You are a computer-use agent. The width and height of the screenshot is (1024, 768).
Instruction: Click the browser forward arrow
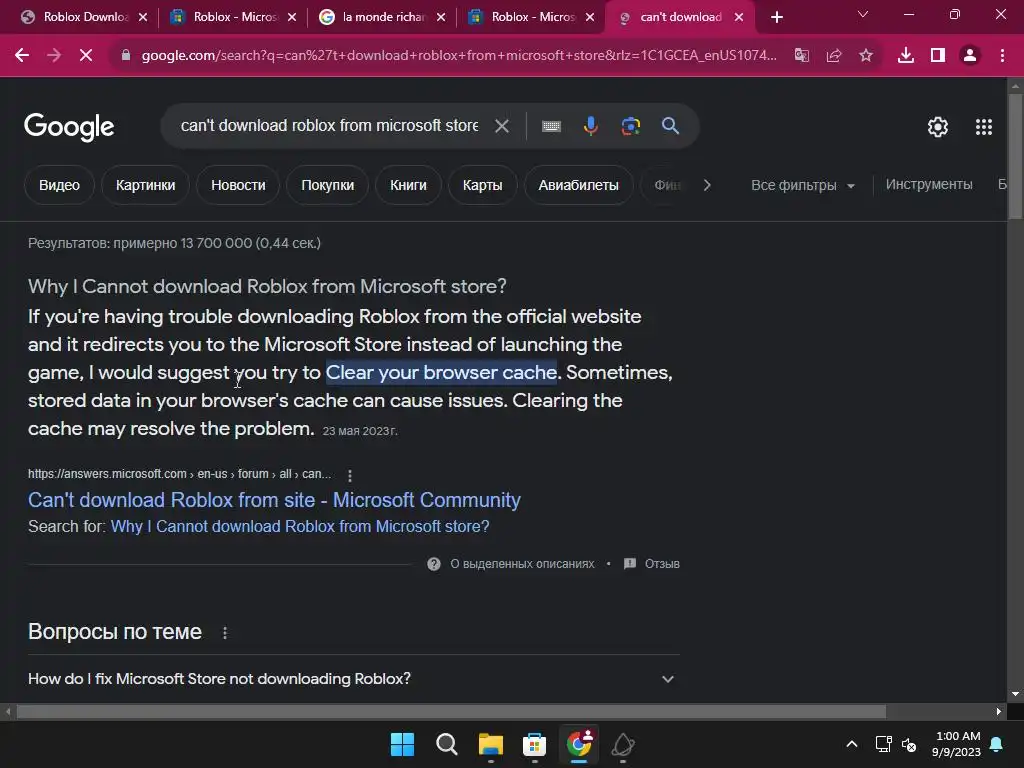tap(54, 56)
